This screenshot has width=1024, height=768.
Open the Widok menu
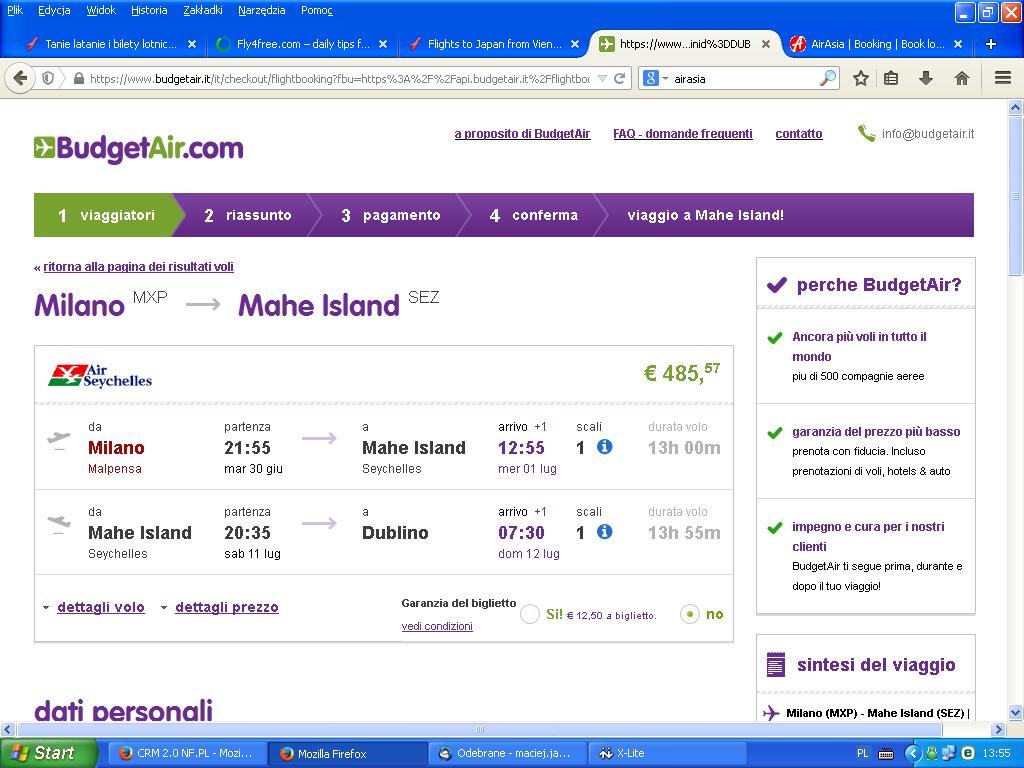pyautogui.click(x=101, y=10)
